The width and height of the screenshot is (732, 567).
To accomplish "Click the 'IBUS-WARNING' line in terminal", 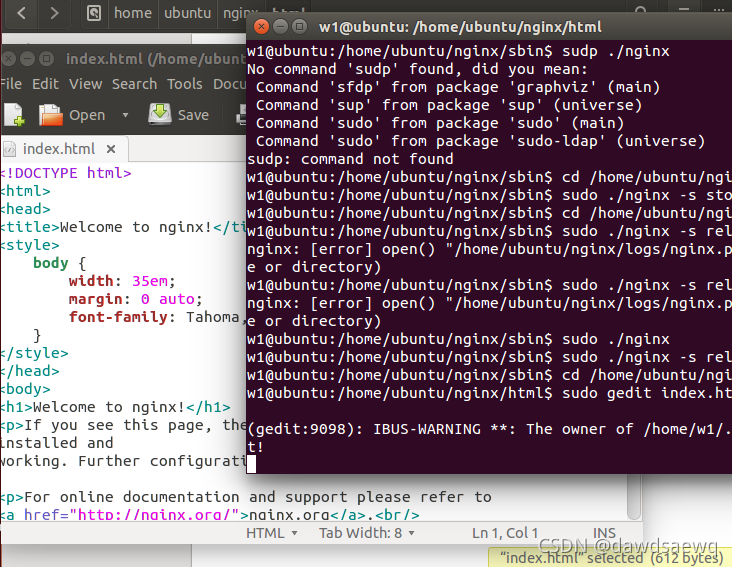I will [489, 429].
